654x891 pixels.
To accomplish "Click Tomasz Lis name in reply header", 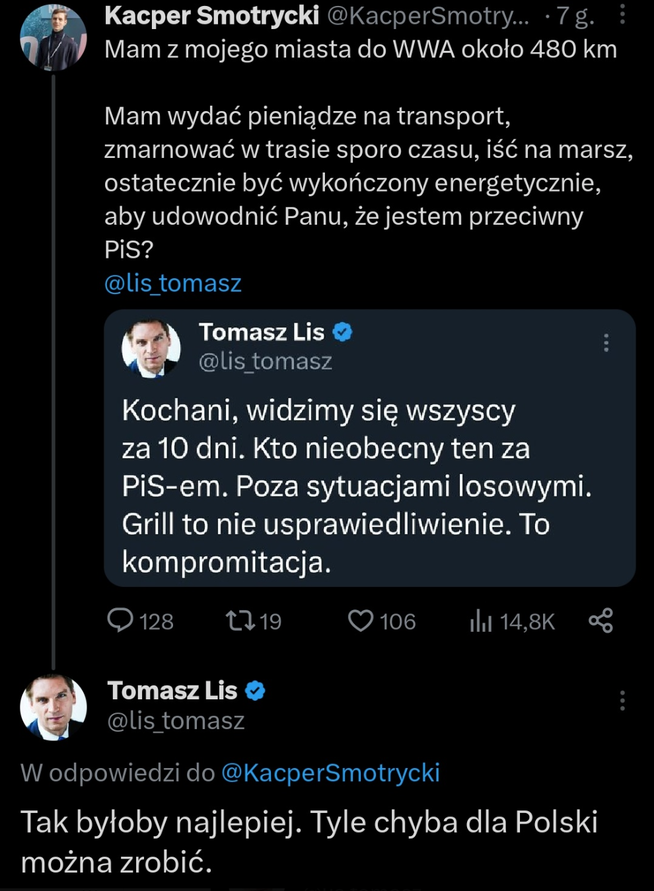I will (x=172, y=690).
